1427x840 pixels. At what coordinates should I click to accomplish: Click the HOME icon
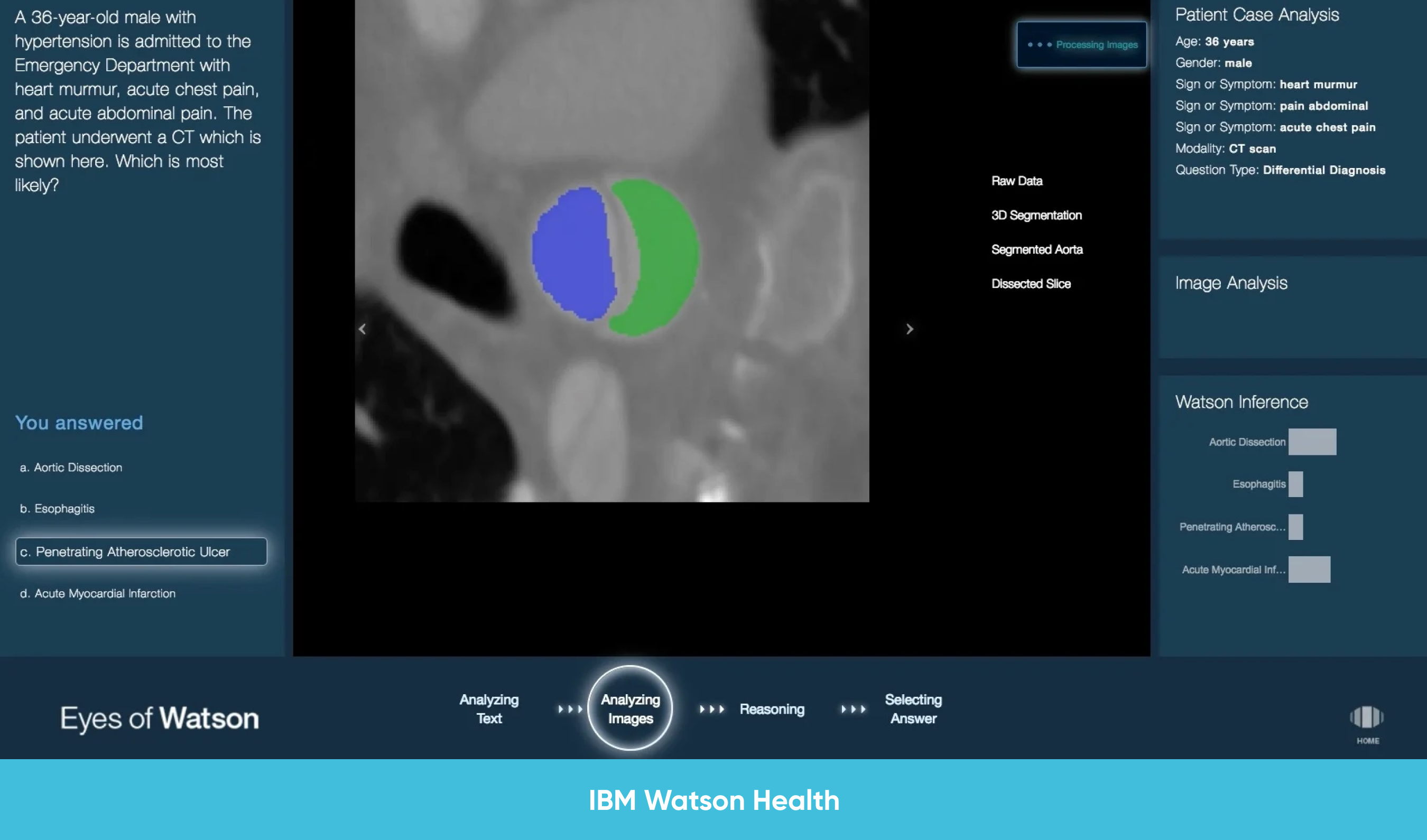(1367, 723)
